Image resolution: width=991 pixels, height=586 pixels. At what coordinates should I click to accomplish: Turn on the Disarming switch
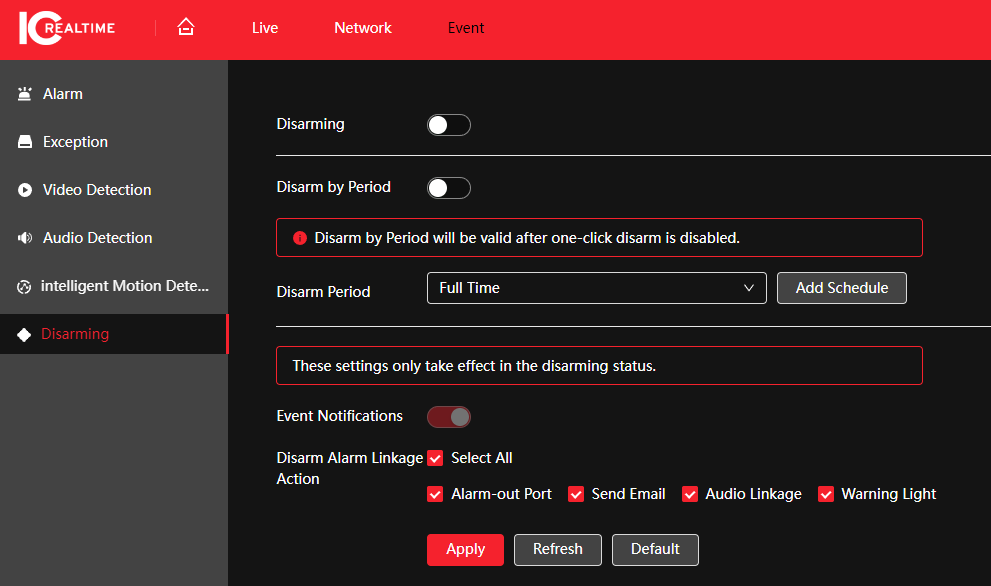[449, 125]
